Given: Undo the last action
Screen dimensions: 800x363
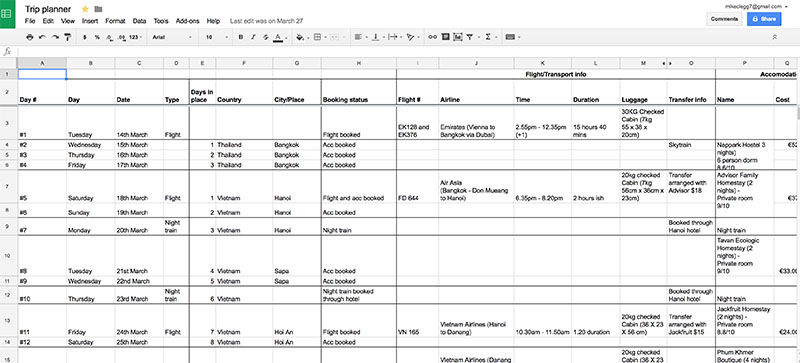Looking at the screenshot, I should pos(42,37).
